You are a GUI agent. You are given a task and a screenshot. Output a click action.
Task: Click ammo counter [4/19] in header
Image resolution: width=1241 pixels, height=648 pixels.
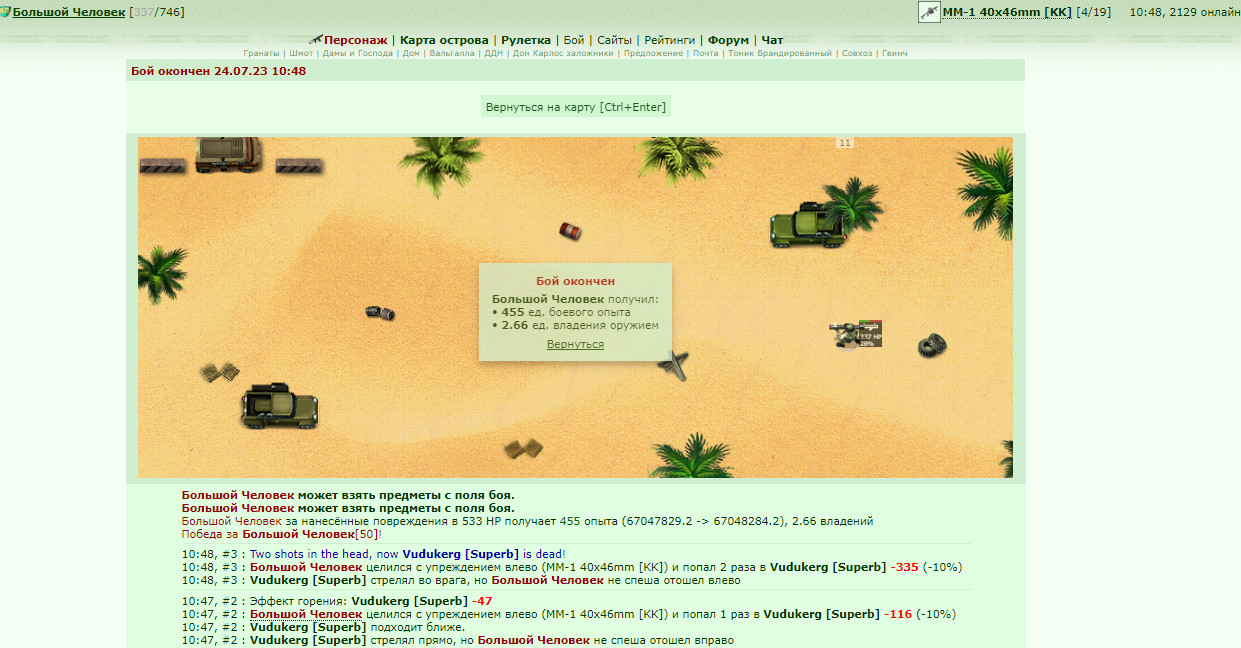[x=1093, y=12]
